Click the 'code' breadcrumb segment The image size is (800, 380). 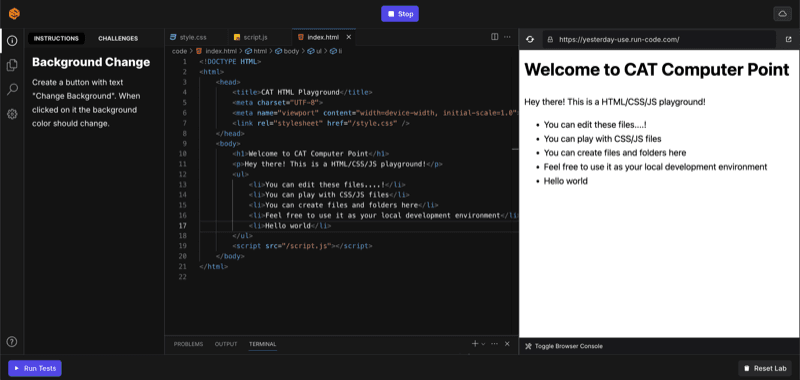pyautogui.click(x=180, y=51)
